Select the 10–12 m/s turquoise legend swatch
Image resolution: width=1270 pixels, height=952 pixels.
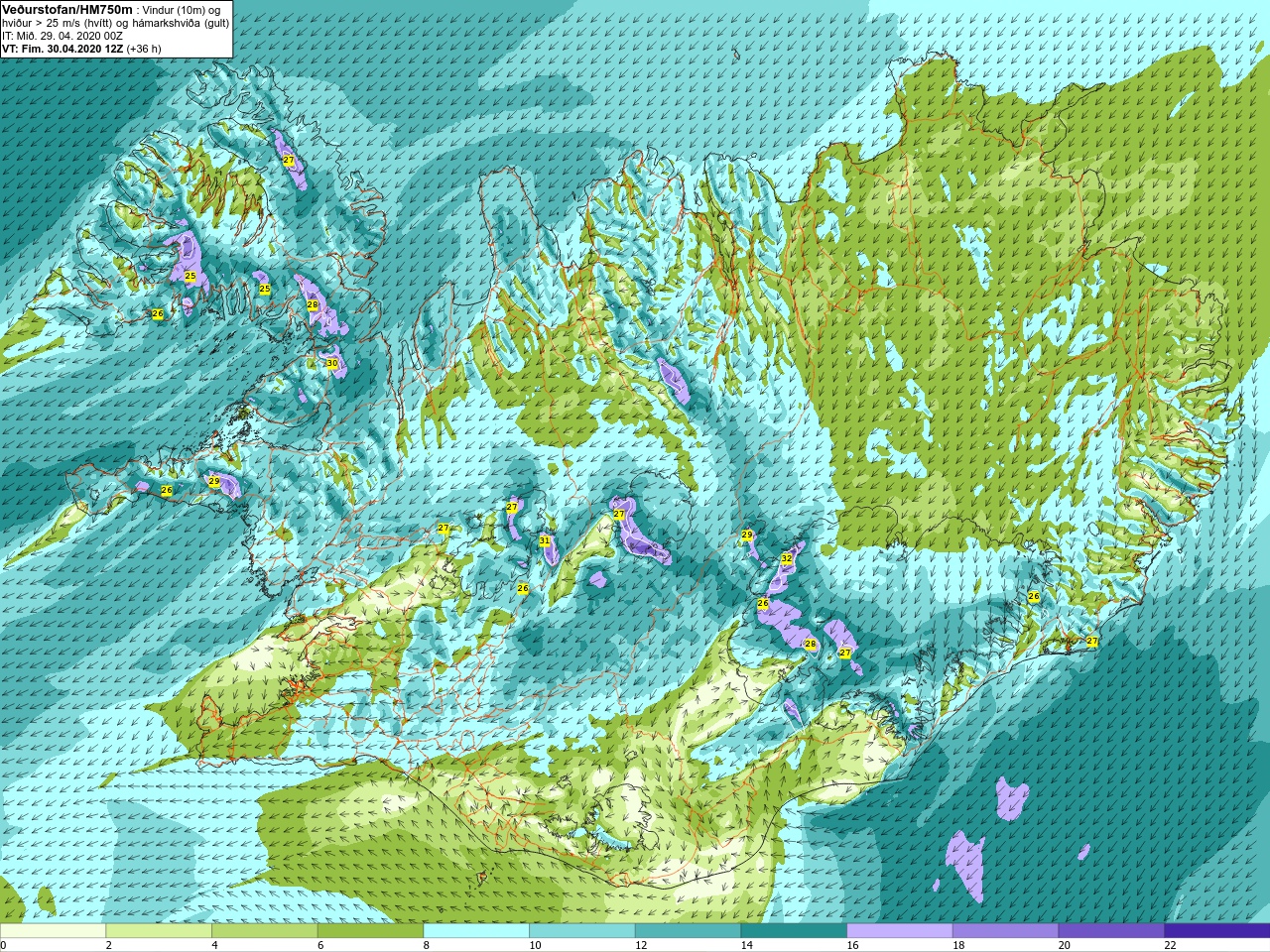click(581, 931)
